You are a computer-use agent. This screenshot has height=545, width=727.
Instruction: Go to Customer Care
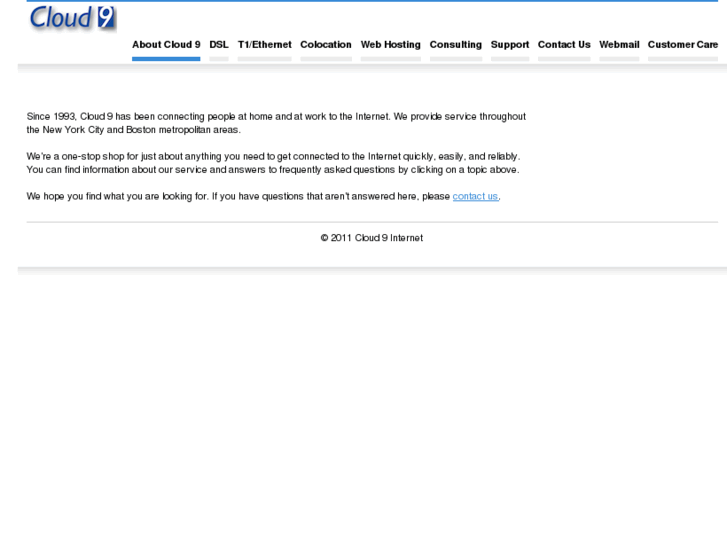[683, 45]
